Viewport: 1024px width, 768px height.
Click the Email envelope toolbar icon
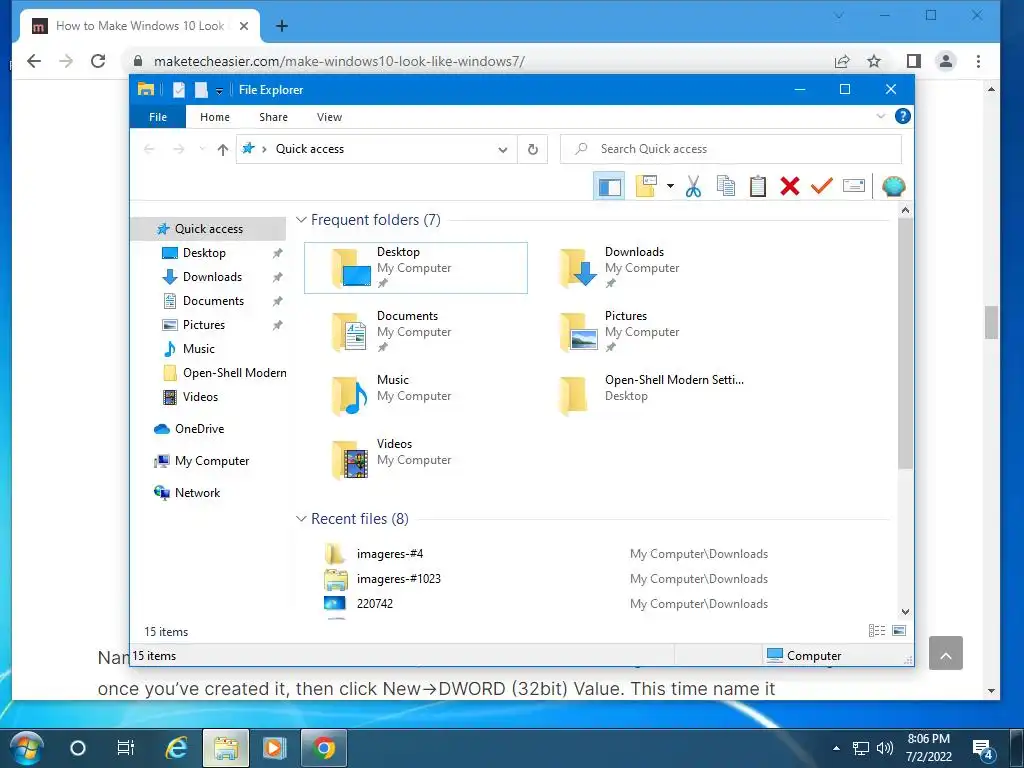854,186
